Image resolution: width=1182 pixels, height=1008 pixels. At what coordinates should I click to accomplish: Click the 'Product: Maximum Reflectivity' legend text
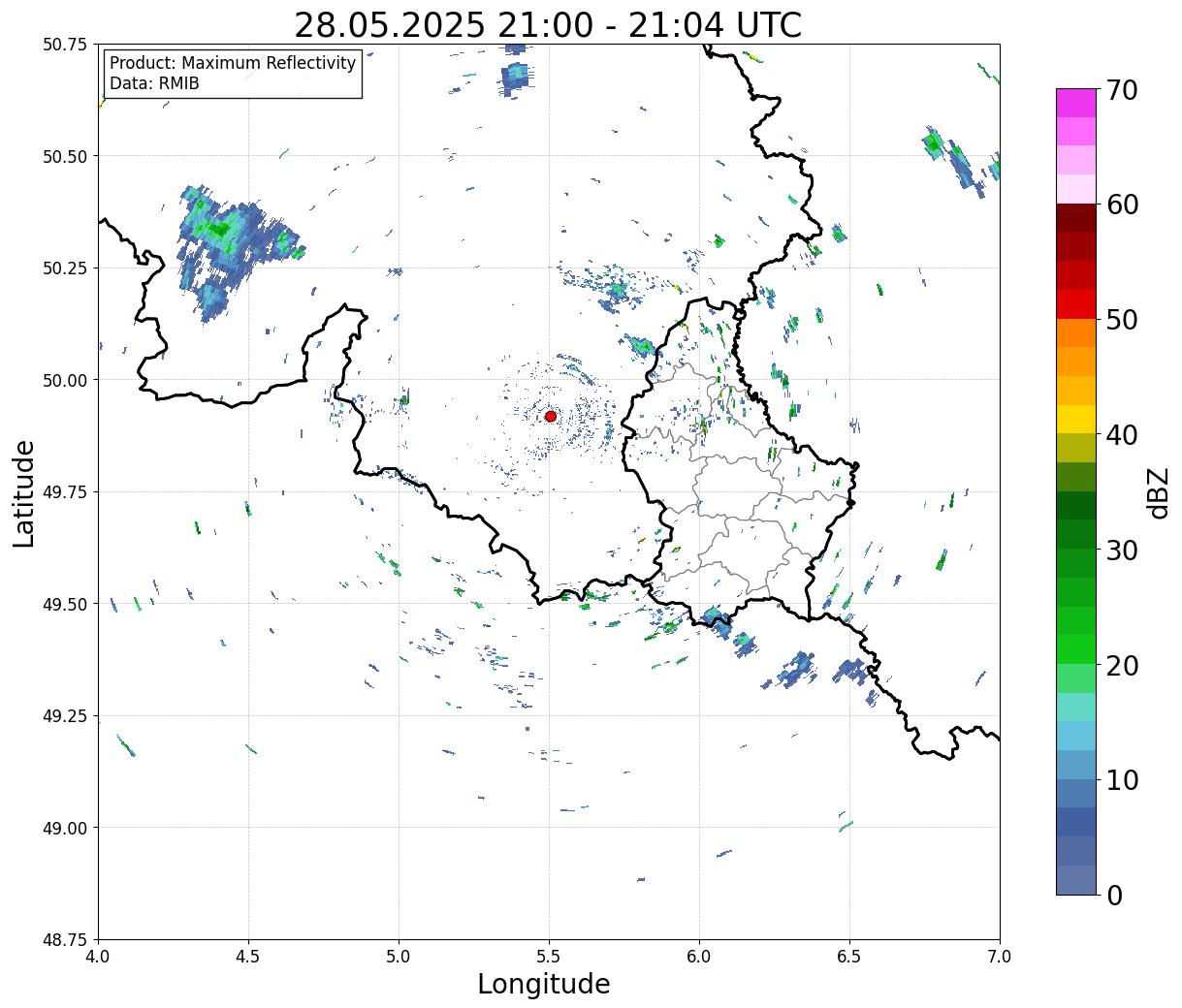pos(233,63)
